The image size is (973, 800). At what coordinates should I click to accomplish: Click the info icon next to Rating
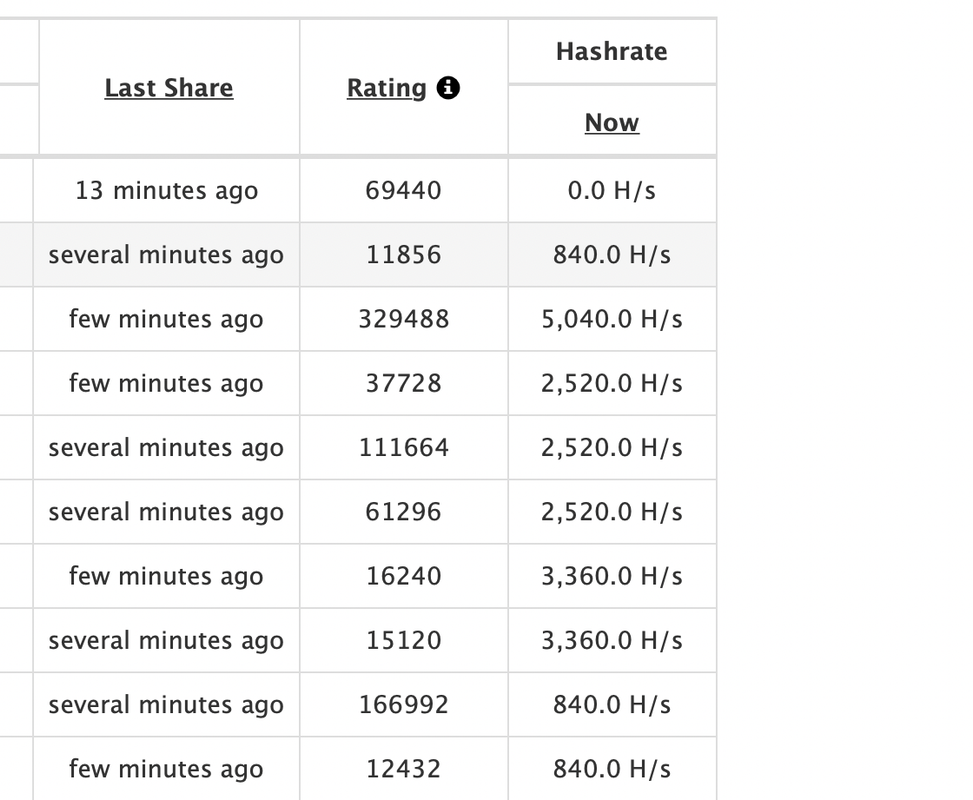click(449, 88)
